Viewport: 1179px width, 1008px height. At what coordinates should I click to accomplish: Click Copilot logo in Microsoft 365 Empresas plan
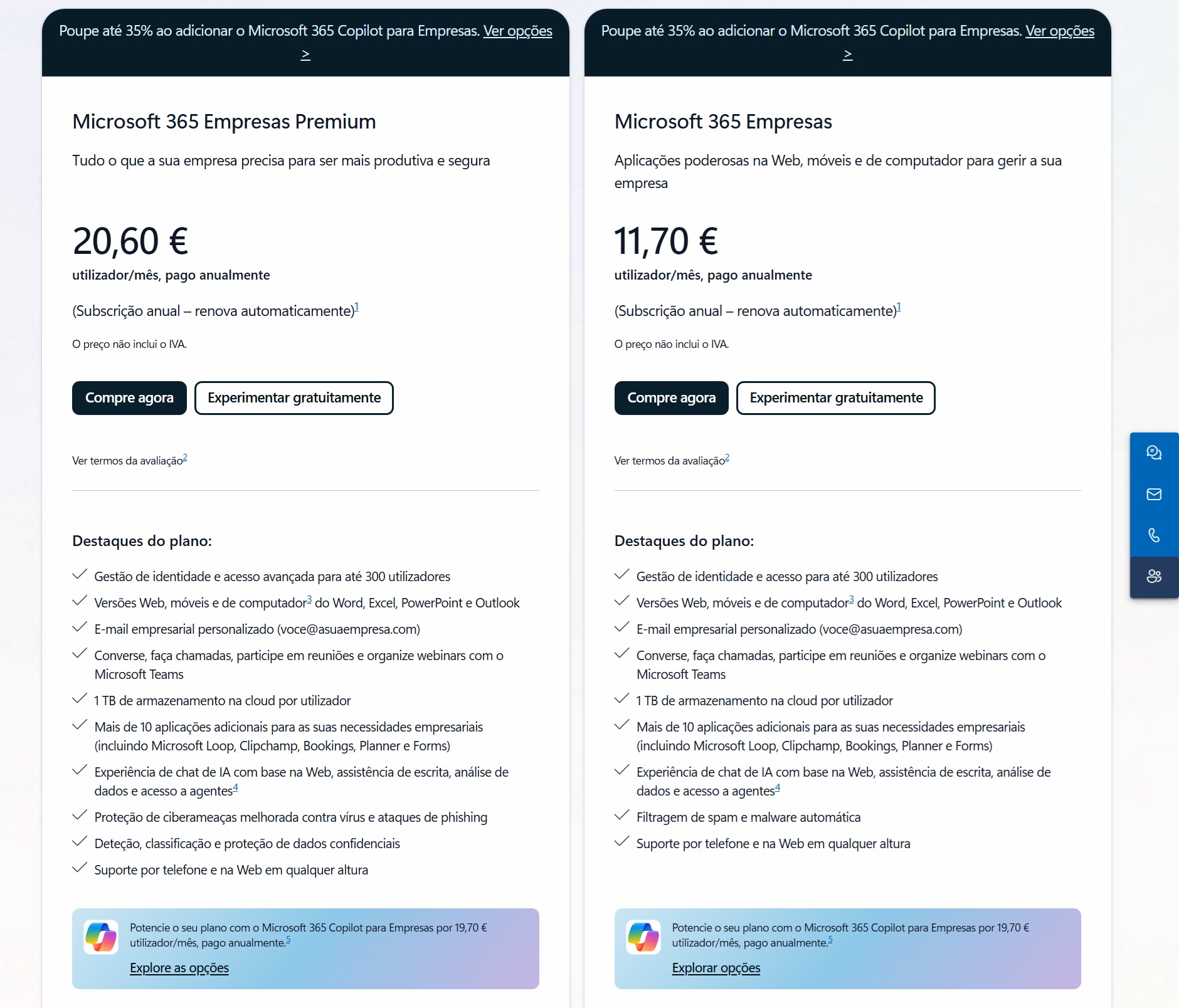[643, 937]
